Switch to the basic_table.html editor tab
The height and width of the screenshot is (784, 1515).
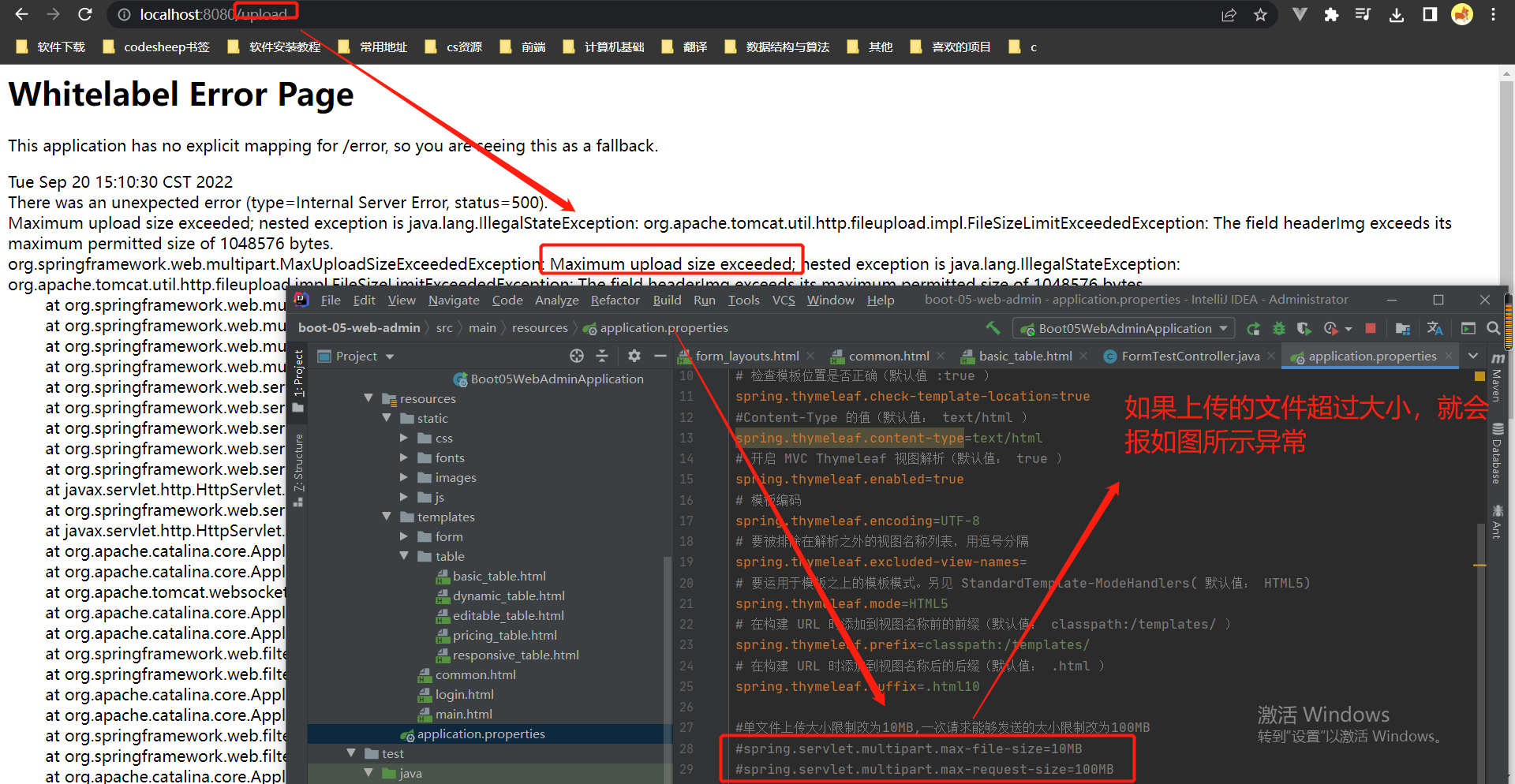tap(1025, 357)
